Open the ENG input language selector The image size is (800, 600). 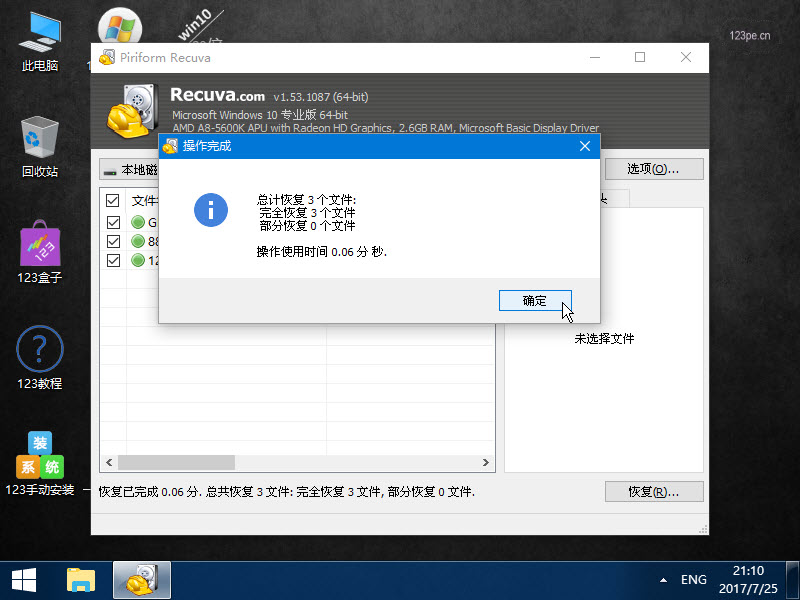(x=694, y=580)
